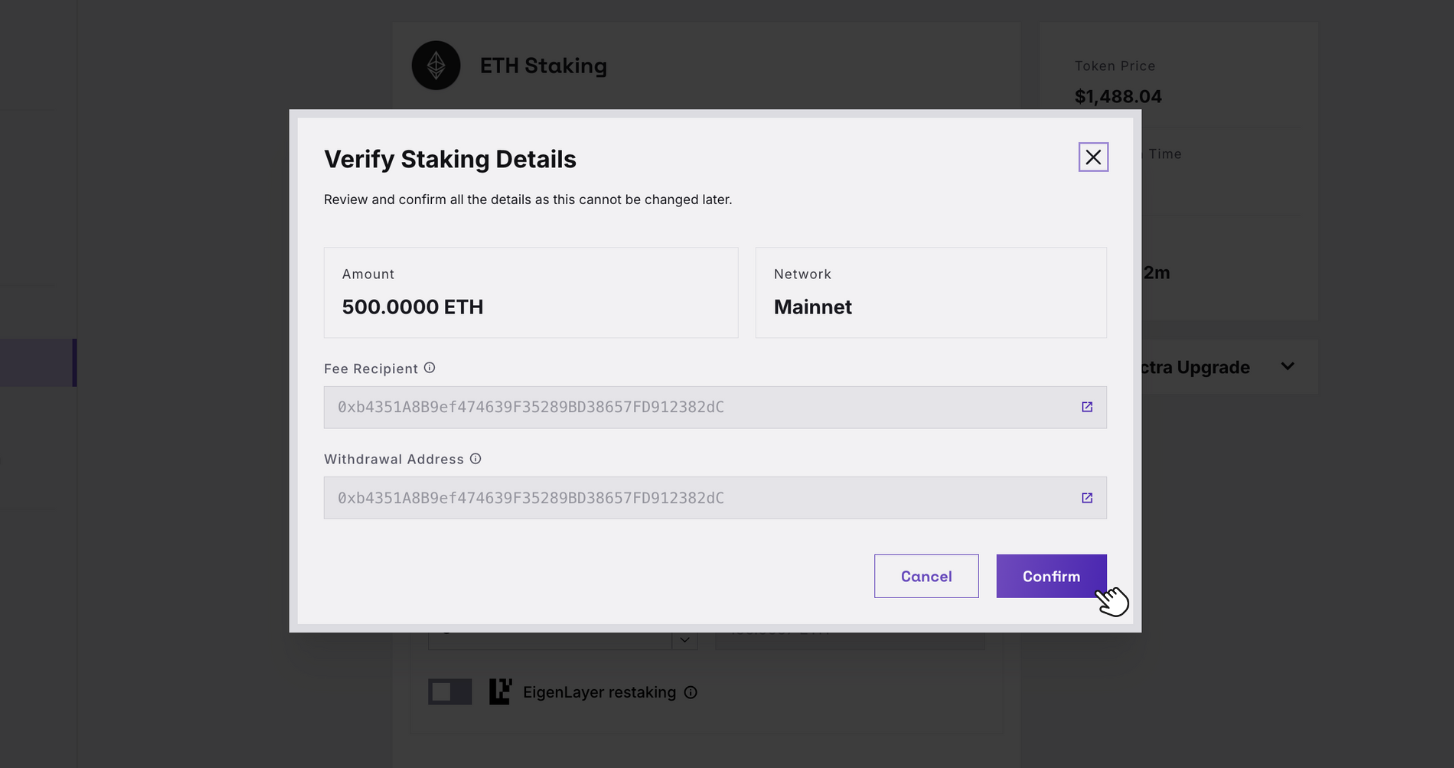Select the Mainnet Network card

click(931, 293)
